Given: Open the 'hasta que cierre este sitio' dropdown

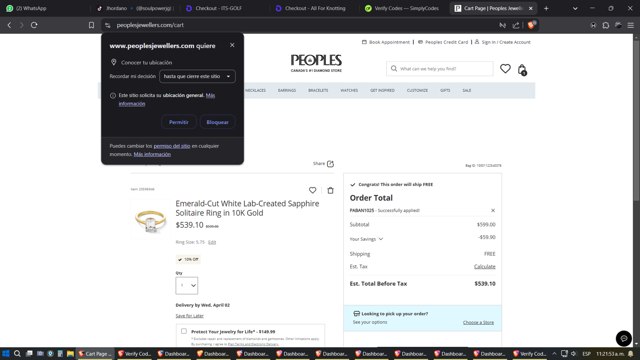Looking at the screenshot, I should click(197, 76).
